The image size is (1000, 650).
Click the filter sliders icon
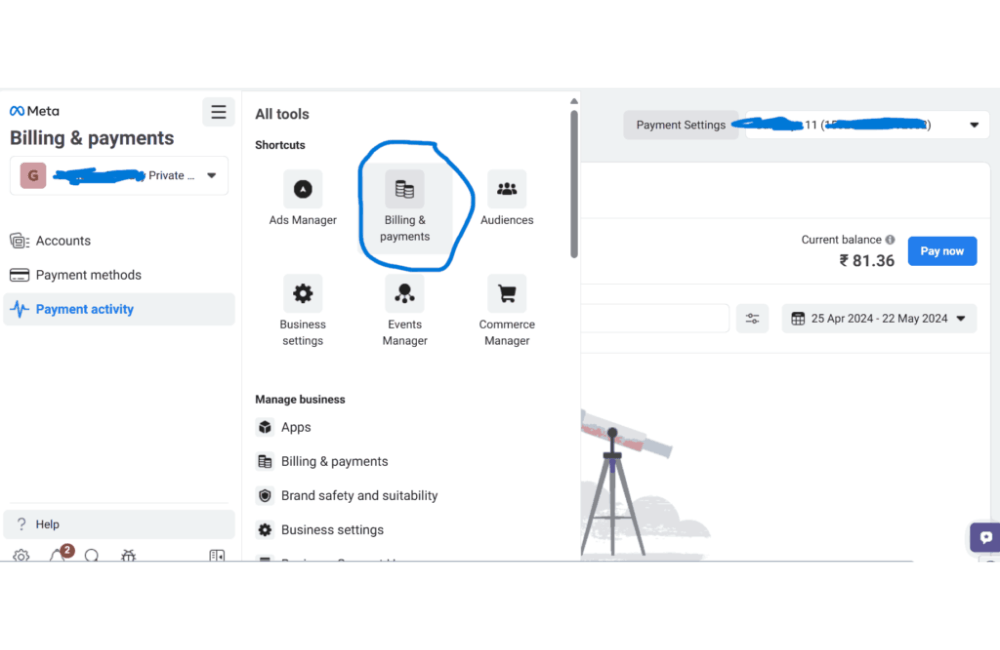coord(752,319)
